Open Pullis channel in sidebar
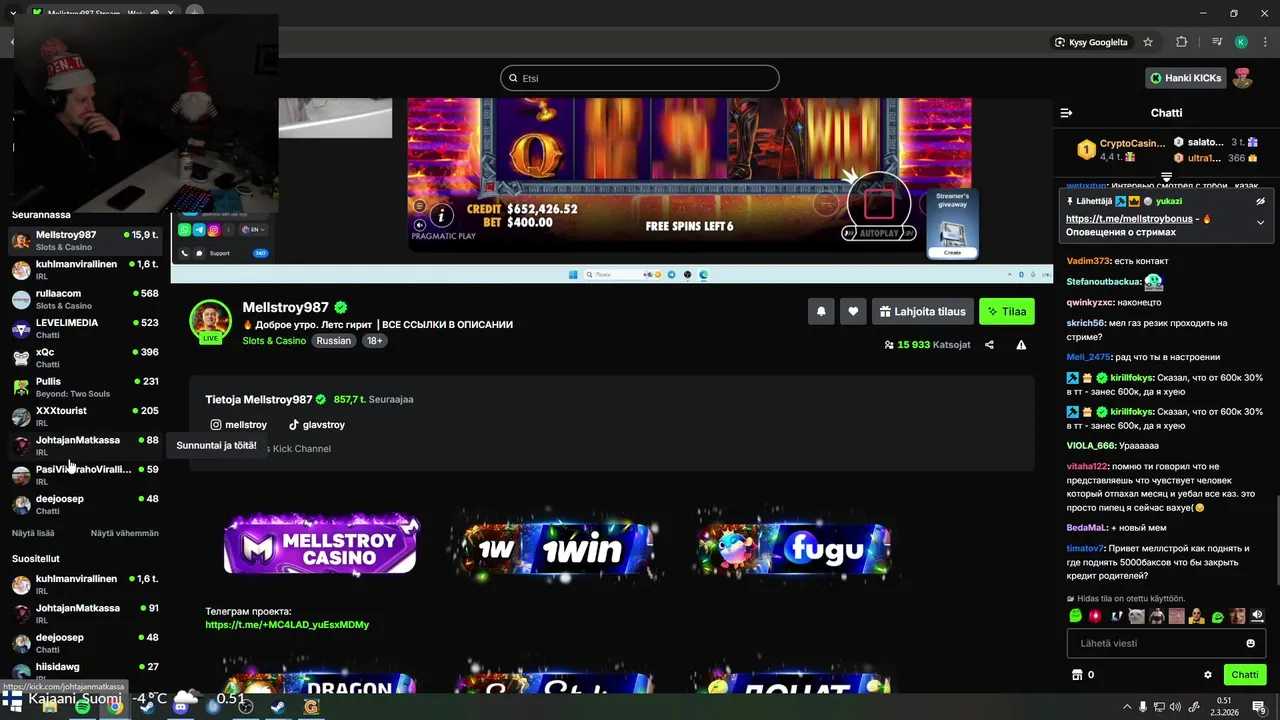Viewport: 1280px width, 720px height. tap(85, 387)
